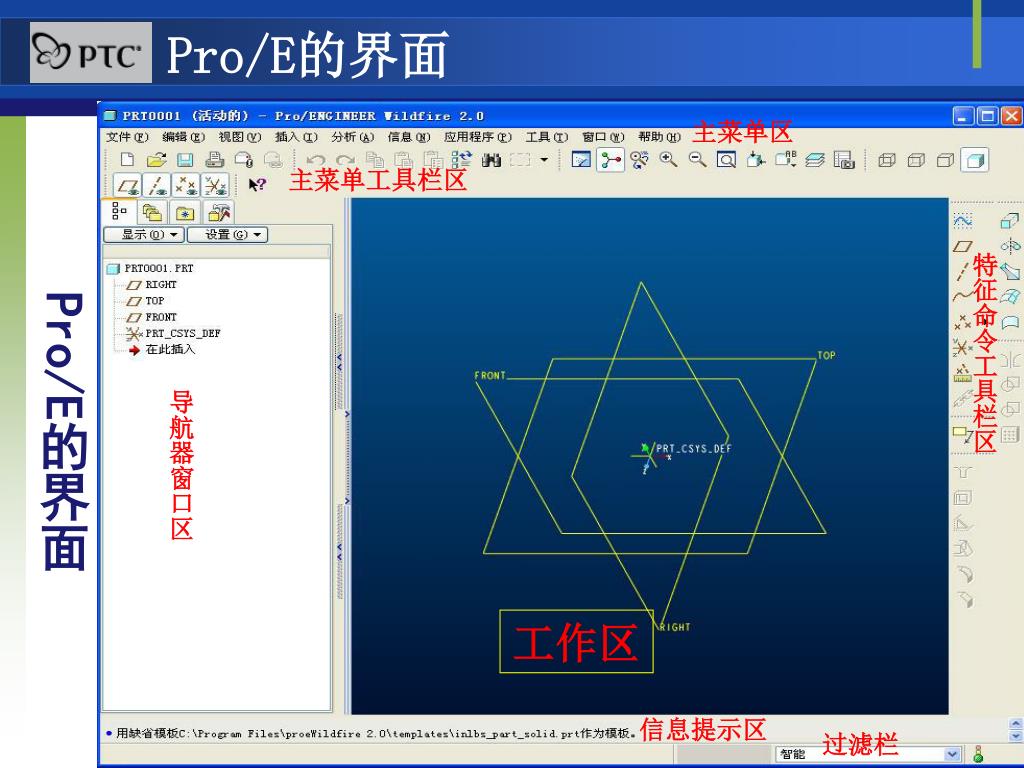Click the Refit view icon
The width and height of the screenshot is (1024, 768).
click(726, 159)
